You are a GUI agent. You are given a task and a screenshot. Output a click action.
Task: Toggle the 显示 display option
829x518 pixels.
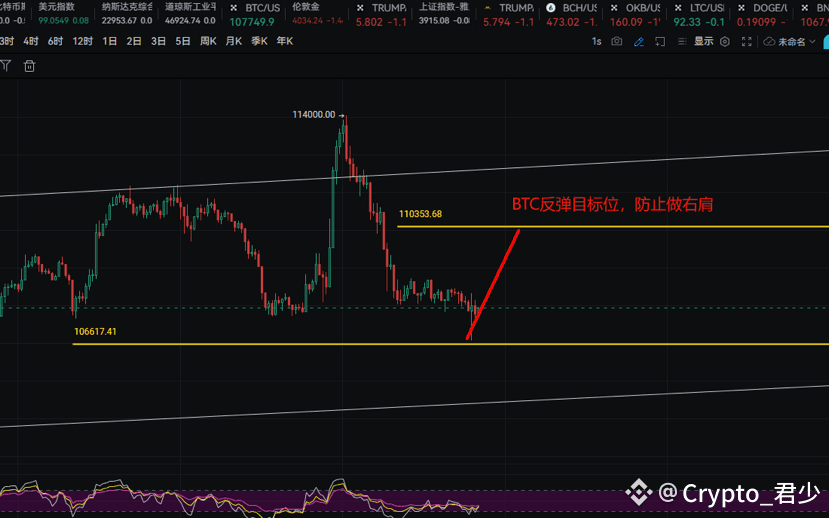pyautogui.click(x=704, y=41)
